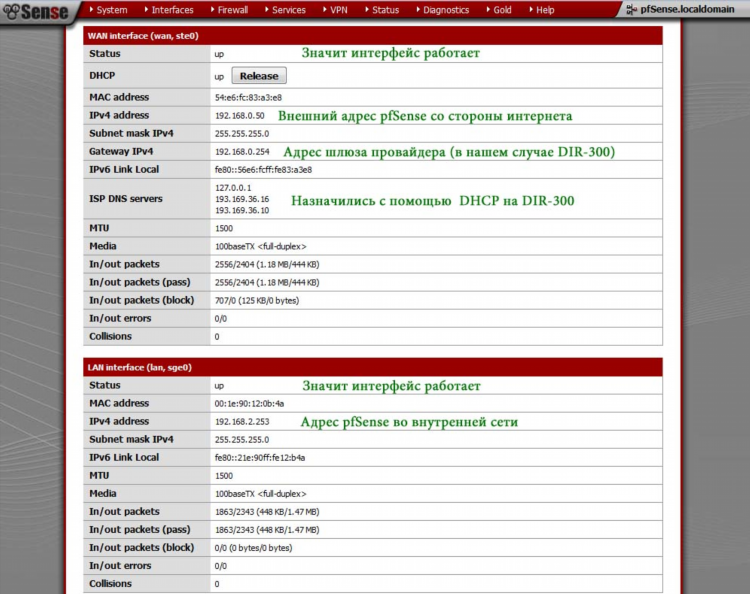Select WAN blocked packets value 707/0
Viewport: 750px width, 594px height.
(257, 301)
